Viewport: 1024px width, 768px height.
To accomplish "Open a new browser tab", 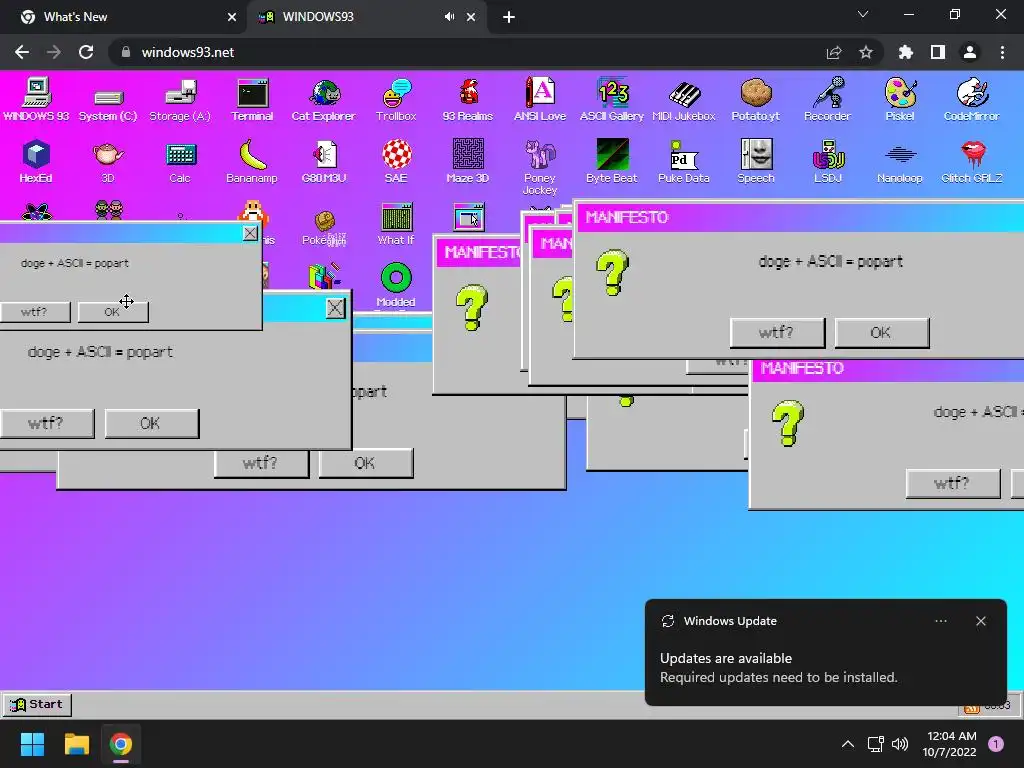I will pos(509,17).
